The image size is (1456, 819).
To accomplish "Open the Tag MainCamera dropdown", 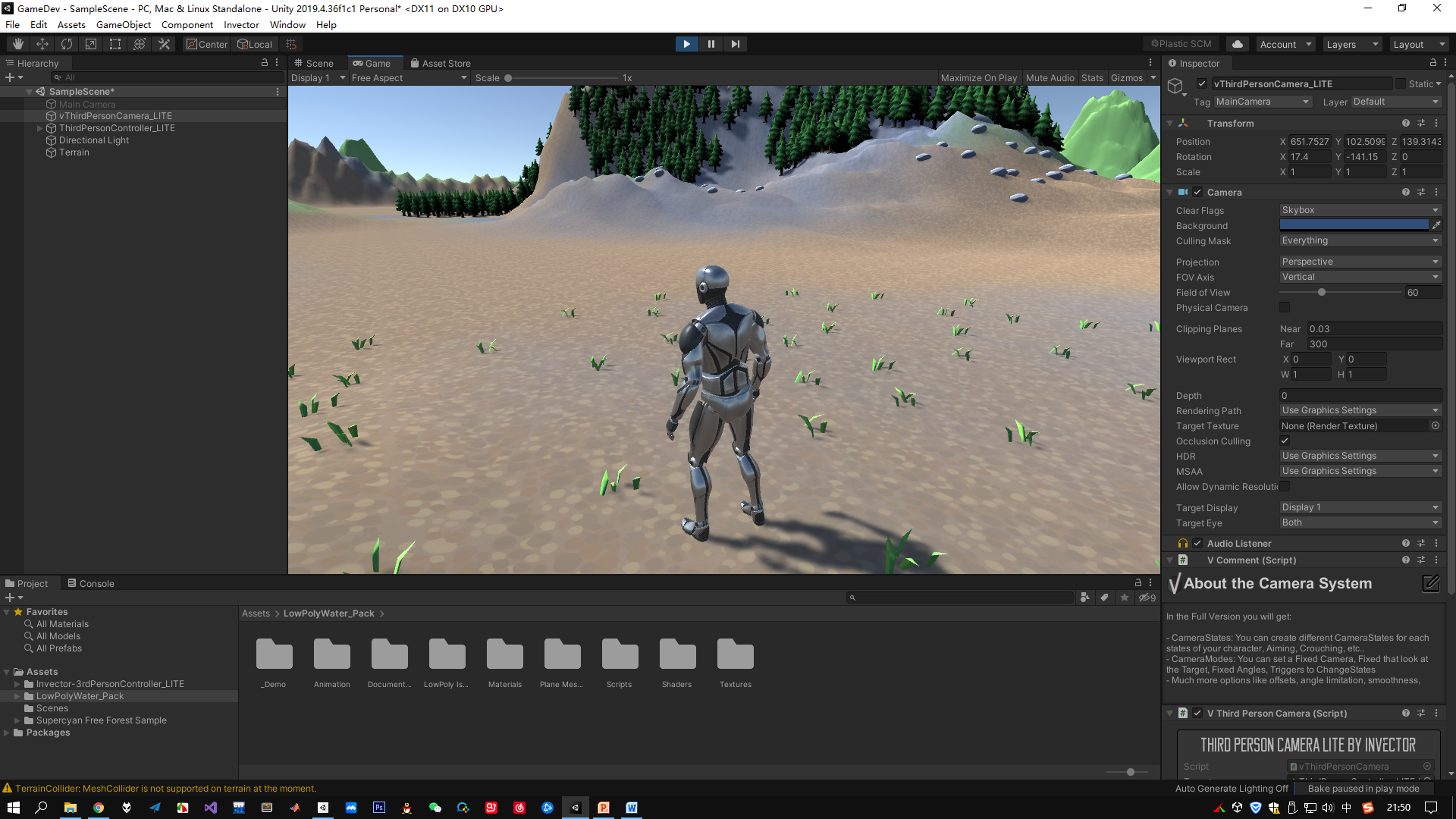I will pos(1262,102).
